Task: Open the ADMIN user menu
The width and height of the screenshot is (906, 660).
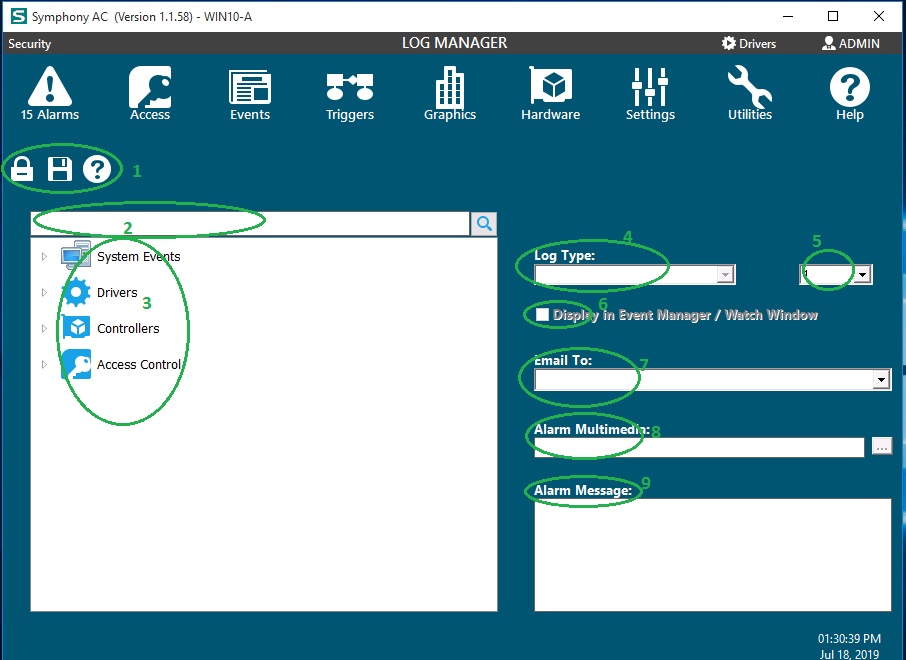Action: (851, 43)
